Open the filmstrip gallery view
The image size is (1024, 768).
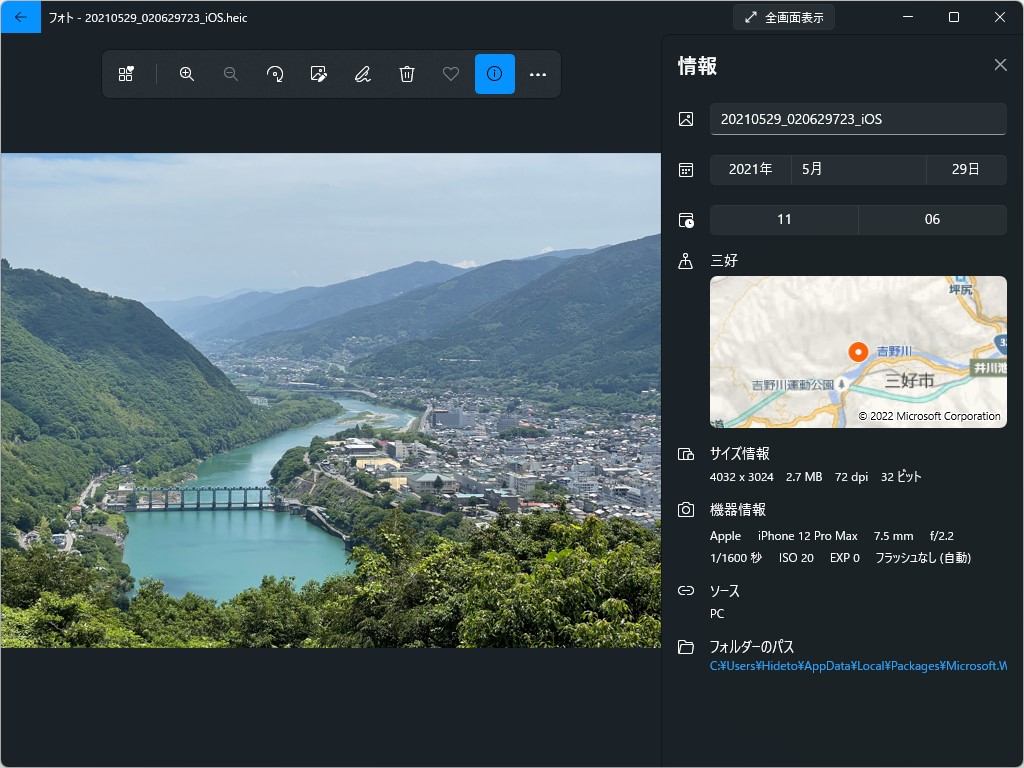click(x=127, y=73)
